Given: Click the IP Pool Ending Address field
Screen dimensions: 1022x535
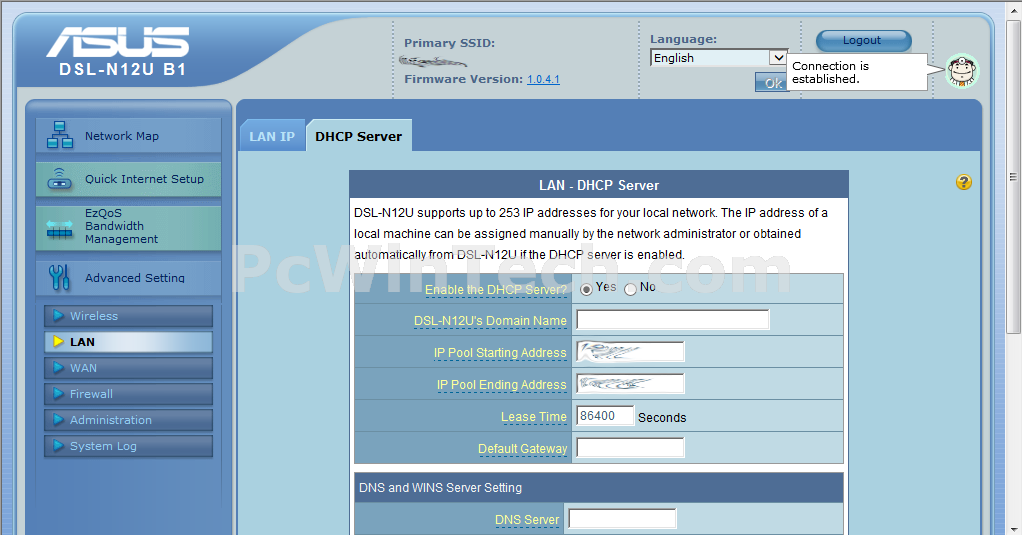Looking at the screenshot, I should click(630, 383).
